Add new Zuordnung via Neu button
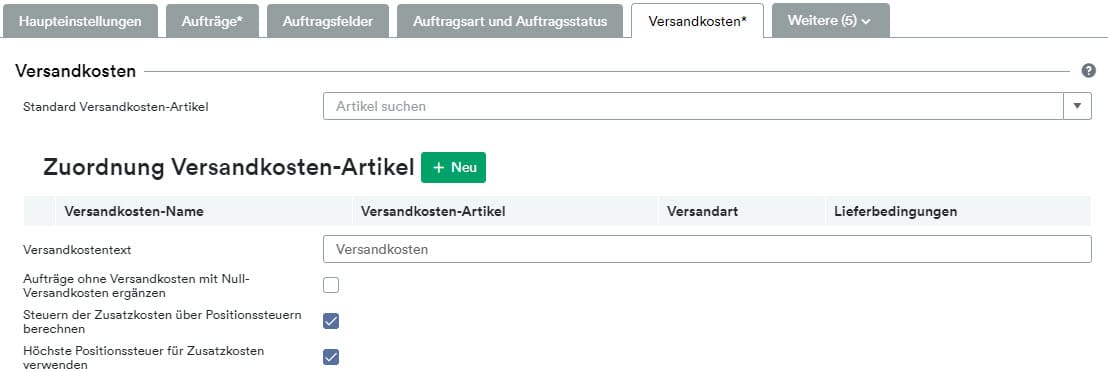 453,168
